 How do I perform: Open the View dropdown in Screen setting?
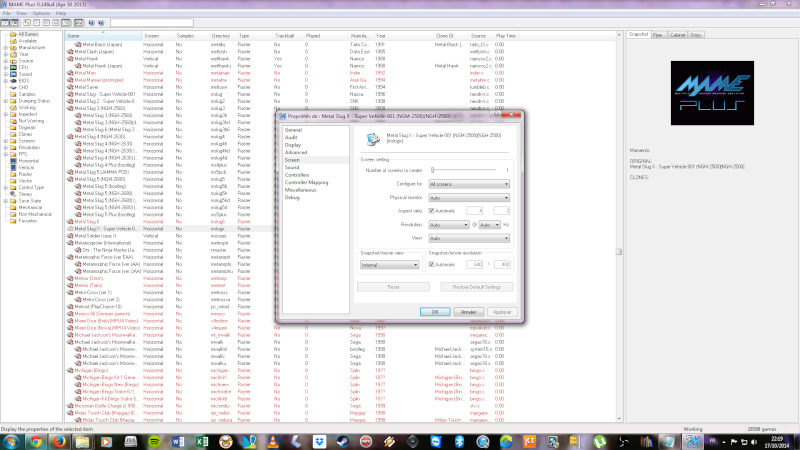(x=469, y=238)
